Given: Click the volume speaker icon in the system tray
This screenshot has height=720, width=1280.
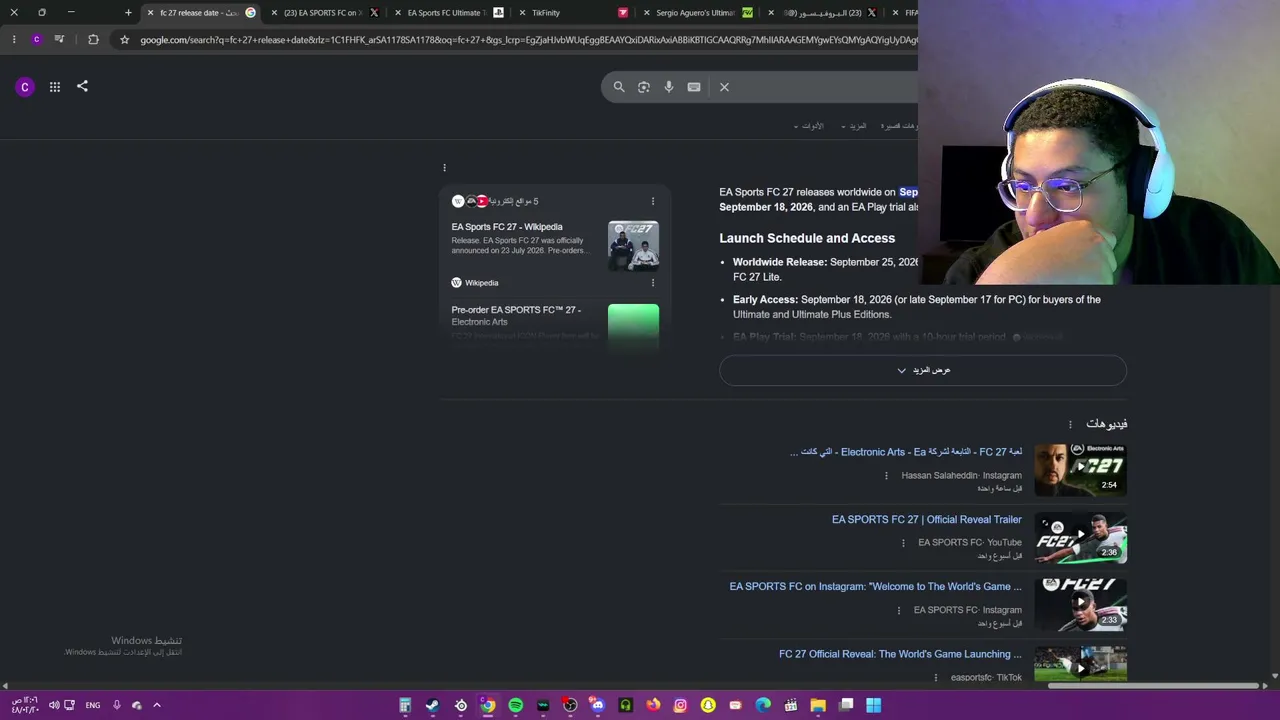Looking at the screenshot, I should point(54,705).
